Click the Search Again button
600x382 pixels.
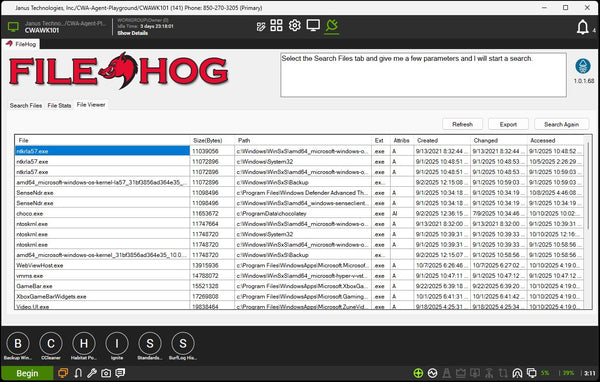pyautogui.click(x=561, y=124)
